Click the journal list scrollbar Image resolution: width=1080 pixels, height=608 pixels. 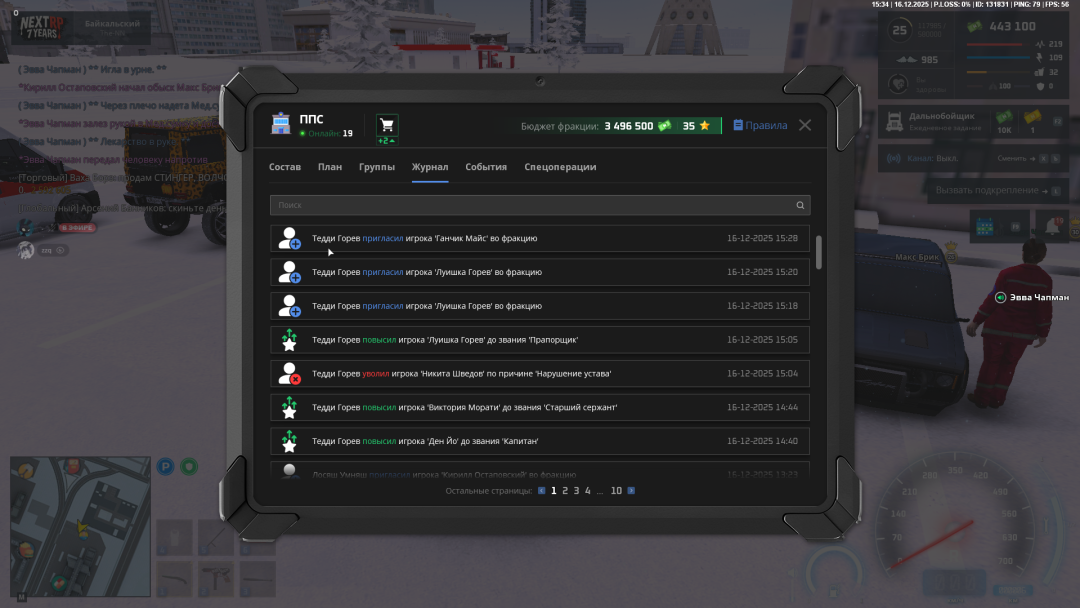819,252
